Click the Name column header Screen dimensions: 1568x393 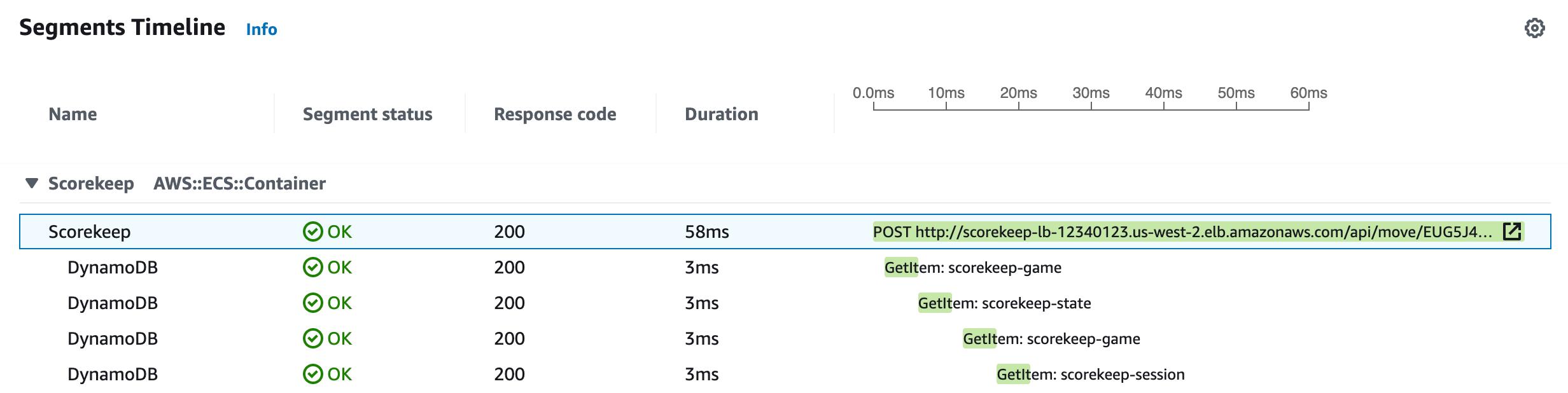coord(73,114)
